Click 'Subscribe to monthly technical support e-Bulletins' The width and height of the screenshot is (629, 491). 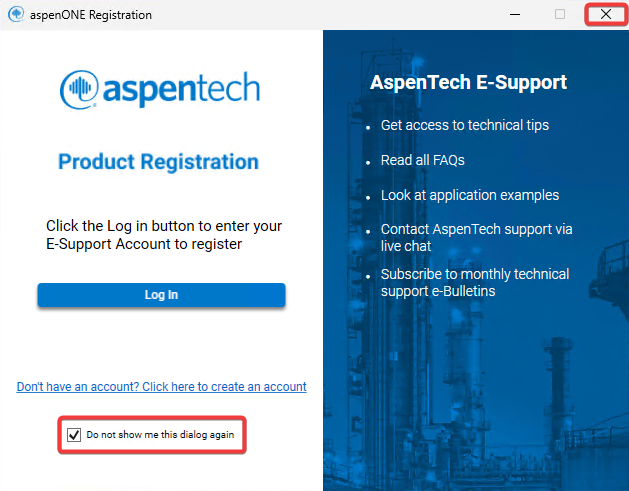474,282
